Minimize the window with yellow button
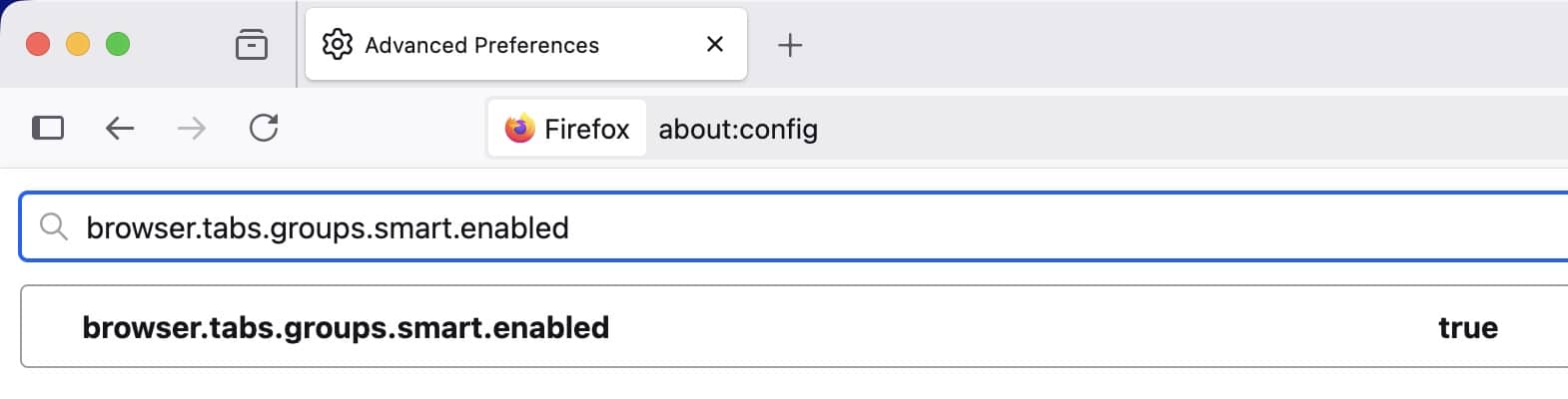The image size is (1568, 399). 78,44
